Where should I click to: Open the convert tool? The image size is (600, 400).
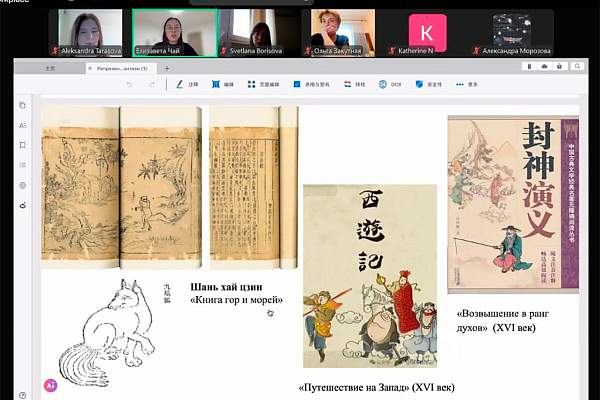click(x=354, y=84)
